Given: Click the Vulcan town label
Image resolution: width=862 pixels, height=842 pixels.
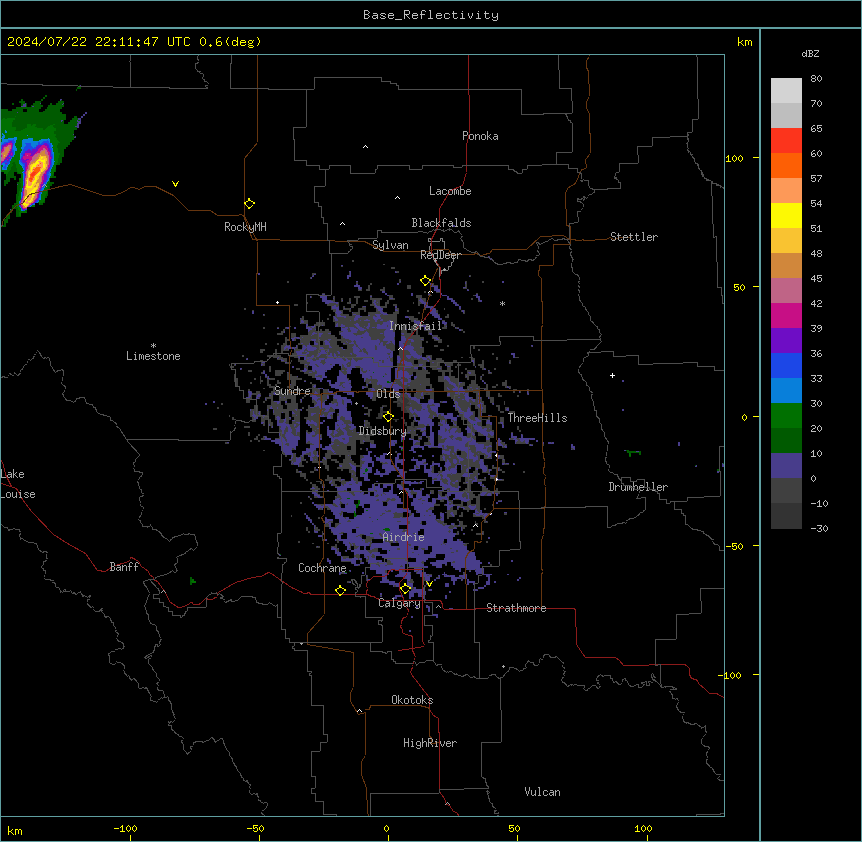Looking at the screenshot, I should 543,792.
